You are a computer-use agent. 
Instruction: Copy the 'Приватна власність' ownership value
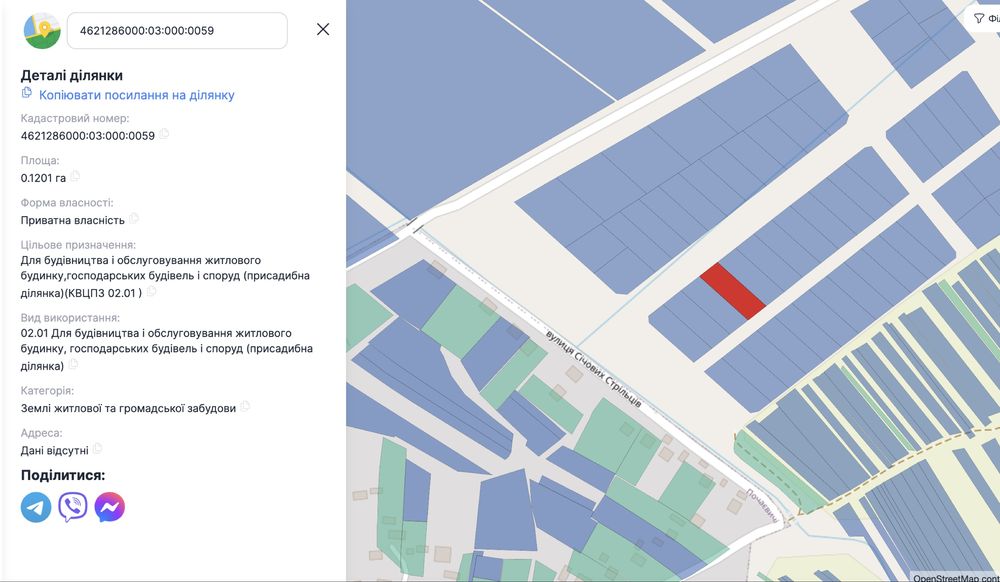click(134, 219)
